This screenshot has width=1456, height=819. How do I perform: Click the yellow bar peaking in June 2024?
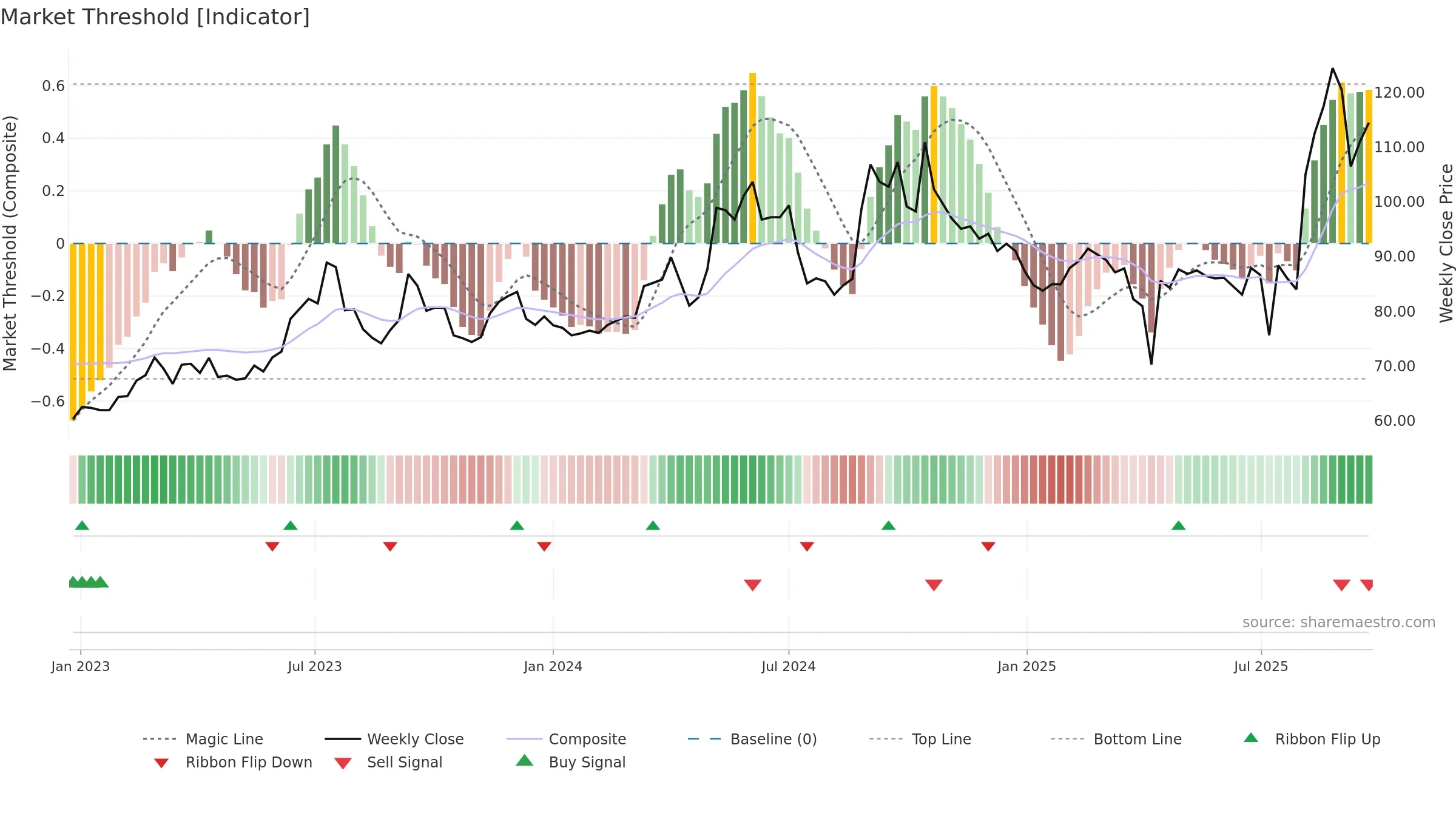[x=752, y=158]
